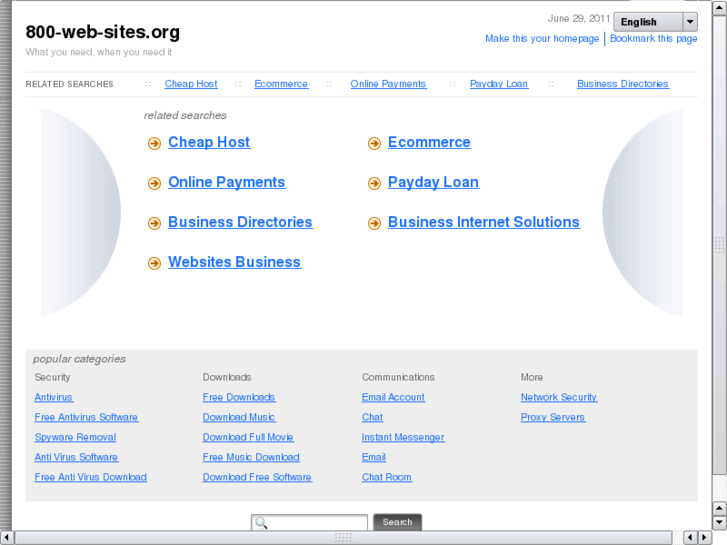
Task: Click horizontal scrollbar left arrow at far left
Action: [6, 538]
